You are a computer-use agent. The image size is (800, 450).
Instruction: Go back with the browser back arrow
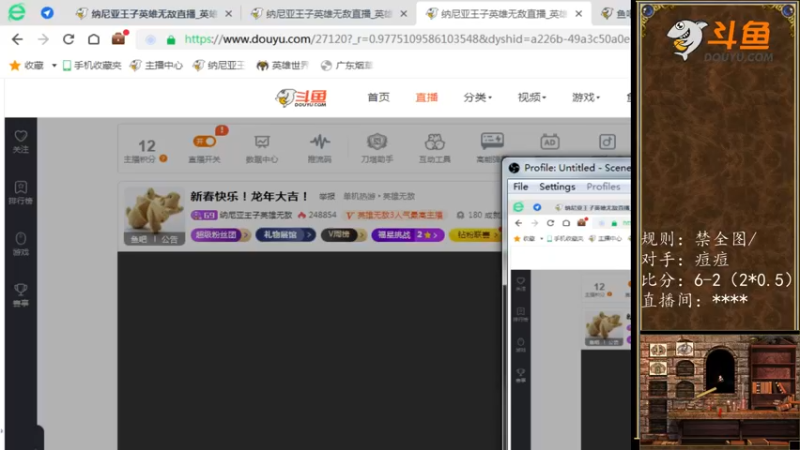(x=17, y=39)
